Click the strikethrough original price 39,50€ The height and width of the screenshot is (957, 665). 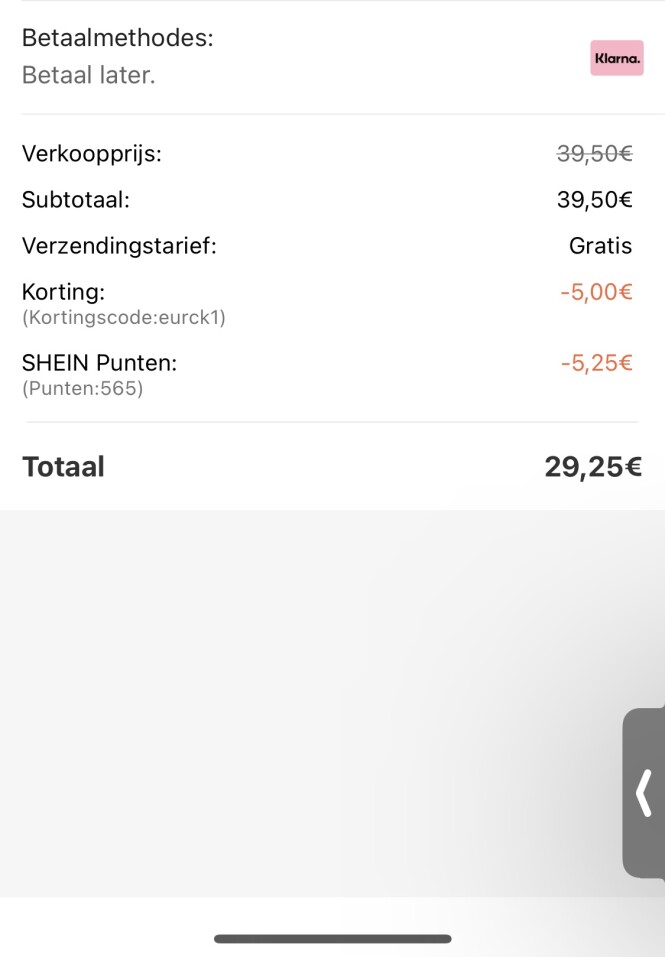[594, 154]
